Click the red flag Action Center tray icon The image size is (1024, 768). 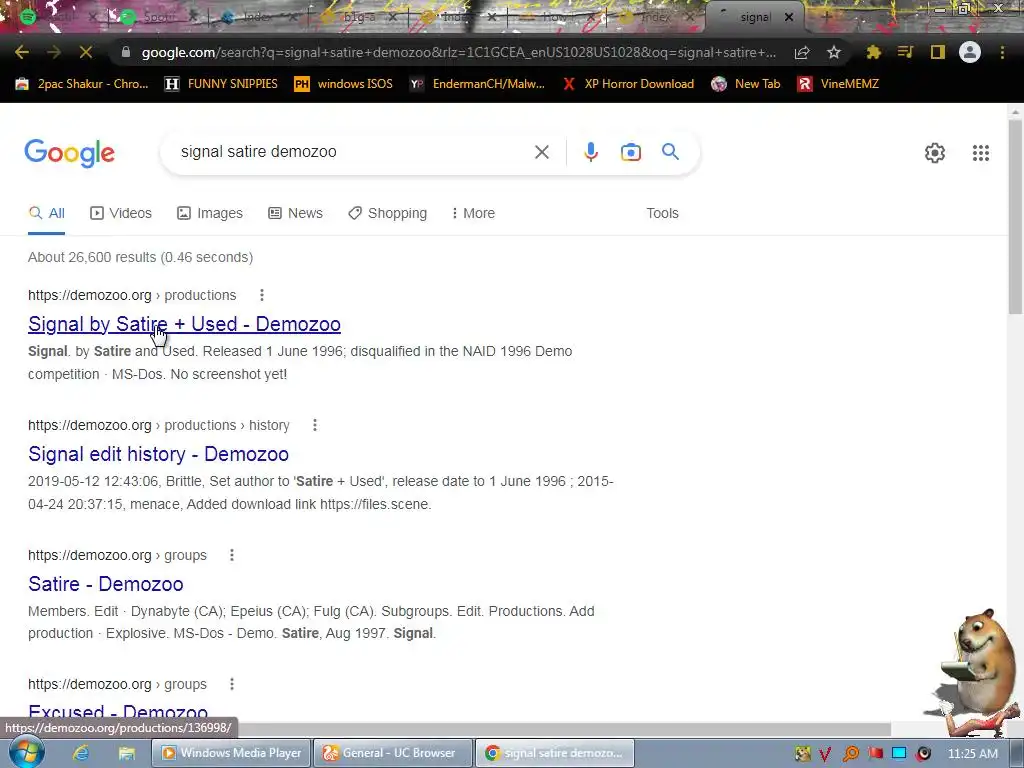click(875, 754)
